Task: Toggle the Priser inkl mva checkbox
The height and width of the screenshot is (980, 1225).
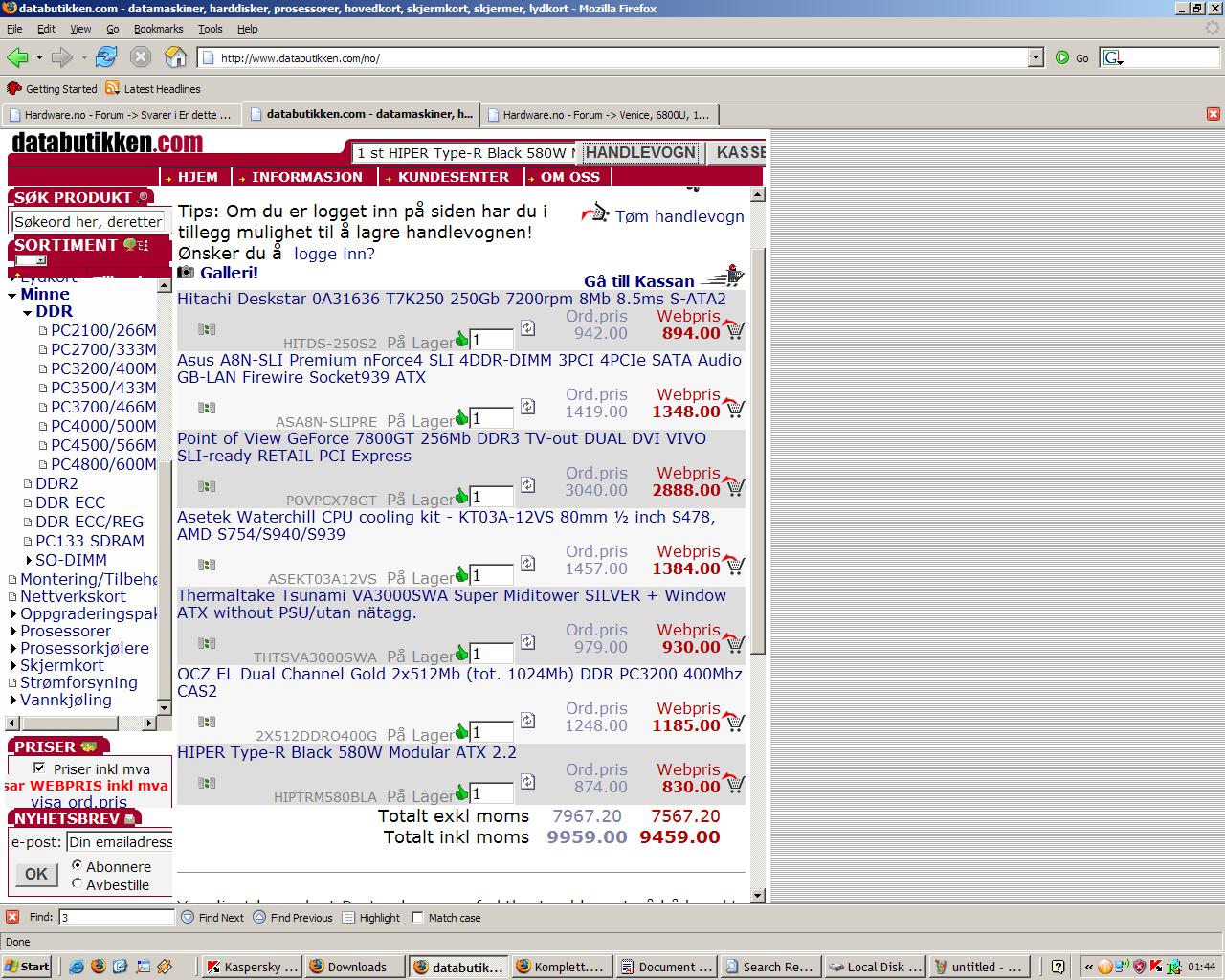Action: tap(39, 768)
